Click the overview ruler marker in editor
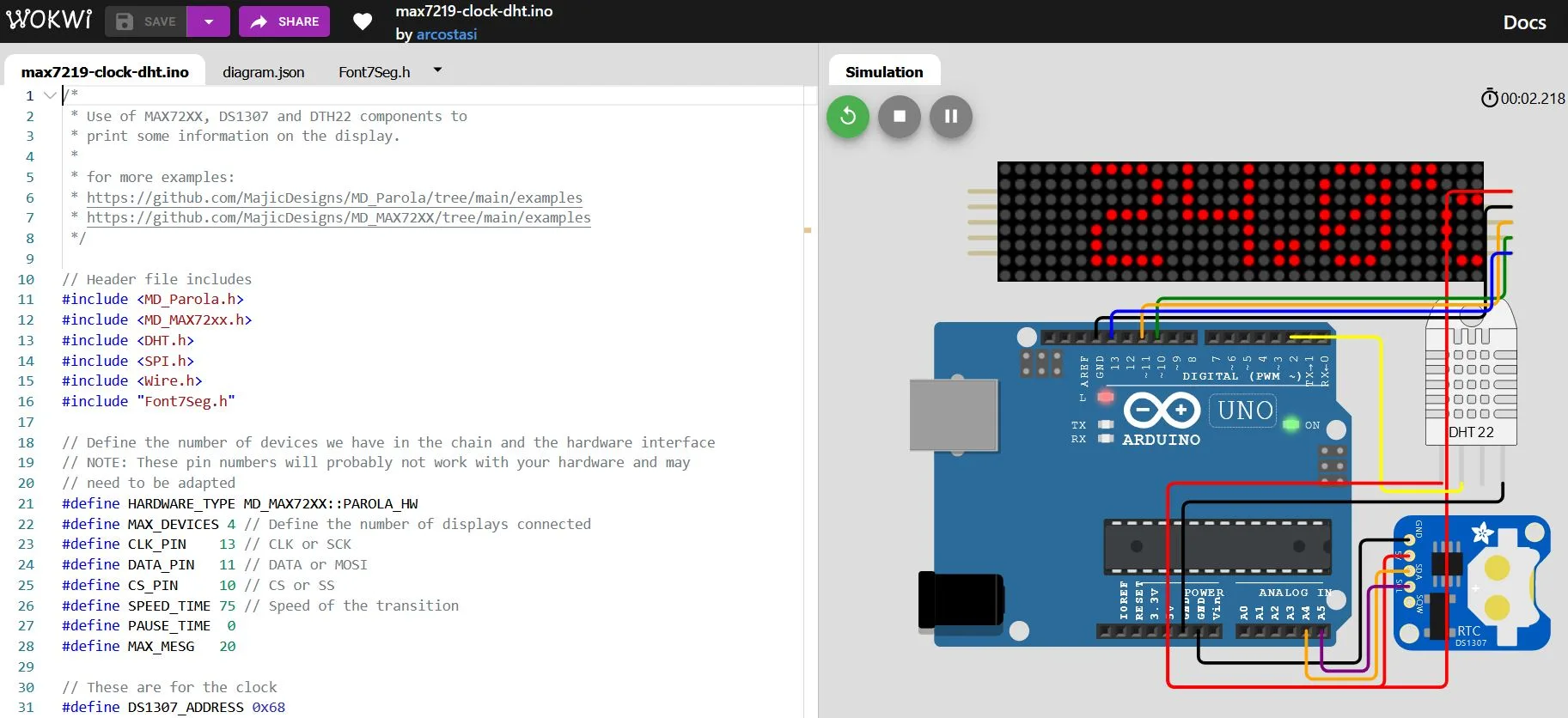Image resolution: width=1568 pixels, height=718 pixels. point(808,230)
